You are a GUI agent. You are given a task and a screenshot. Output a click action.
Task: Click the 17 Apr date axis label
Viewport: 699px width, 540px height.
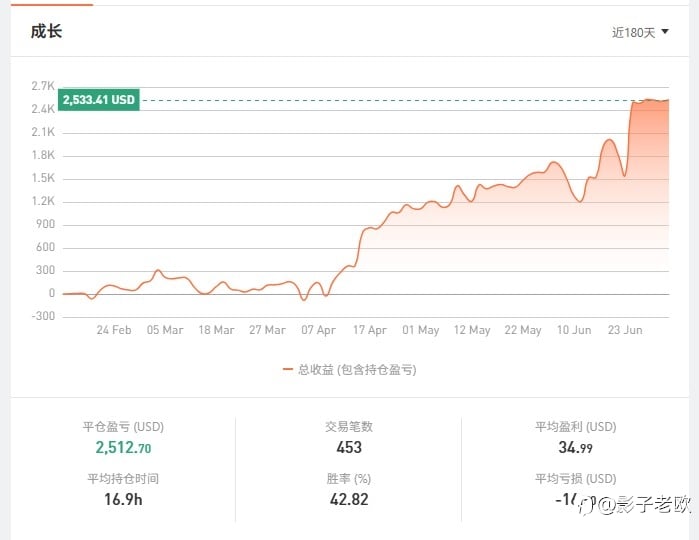click(x=370, y=330)
